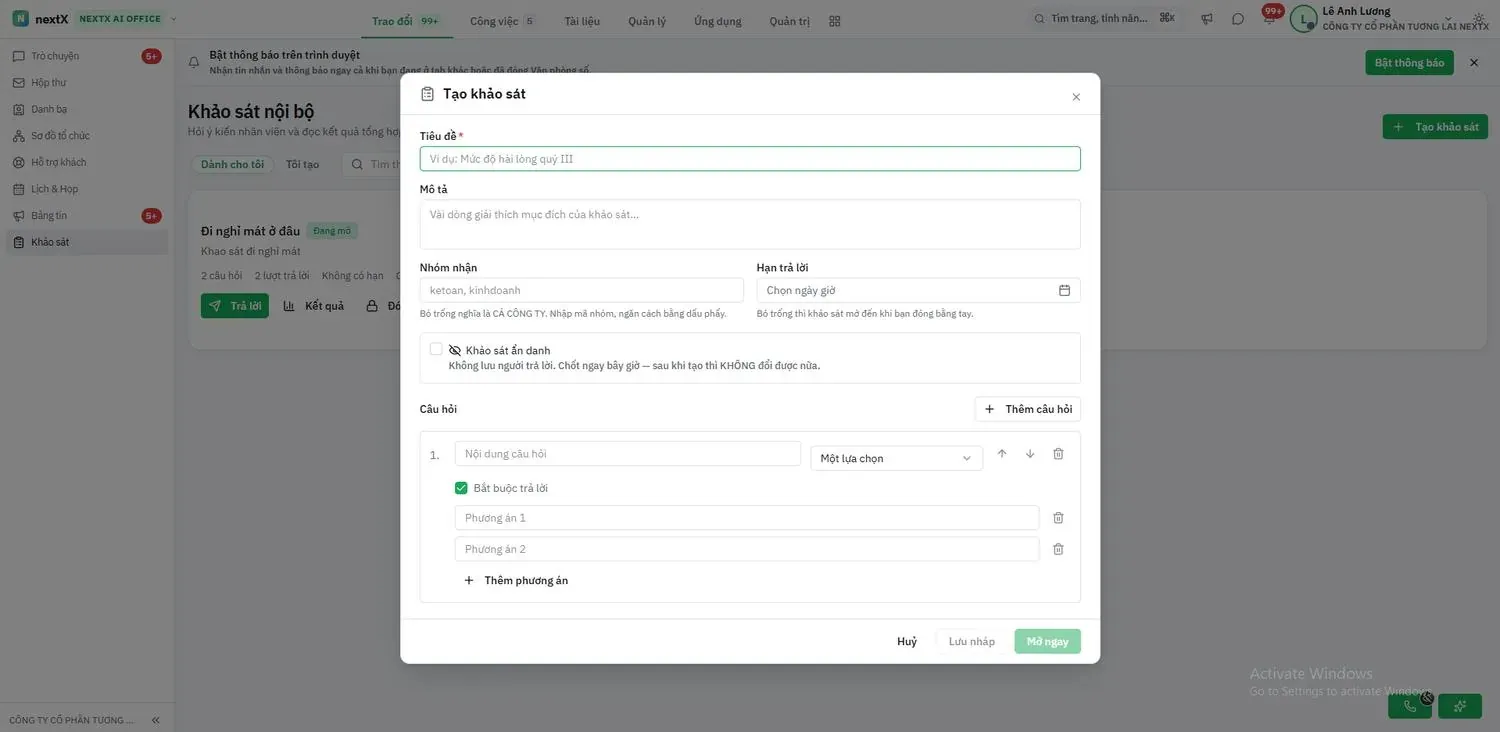Click the Nội dung câu hỏi field

click(x=628, y=454)
